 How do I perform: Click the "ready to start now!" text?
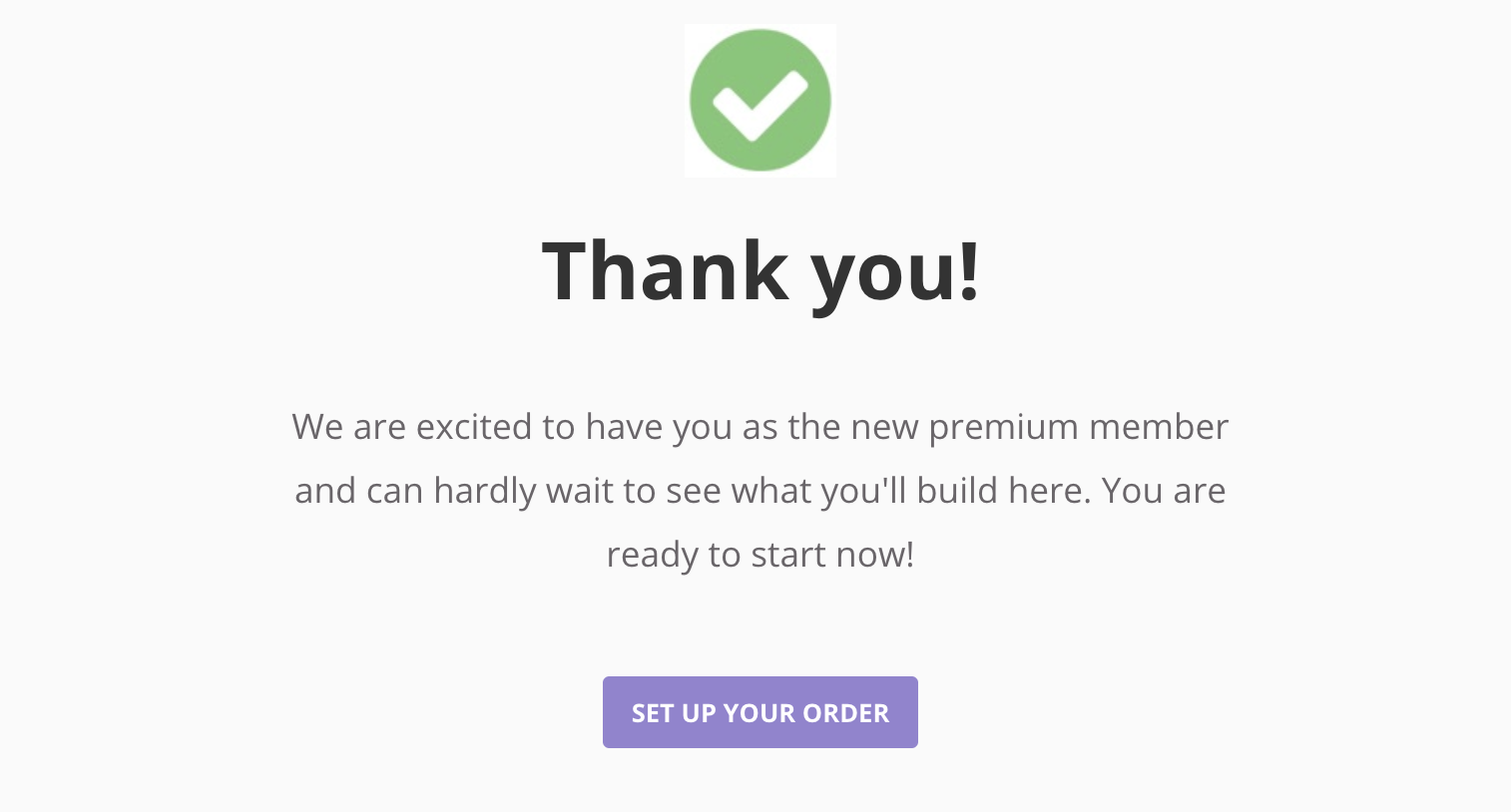click(760, 555)
